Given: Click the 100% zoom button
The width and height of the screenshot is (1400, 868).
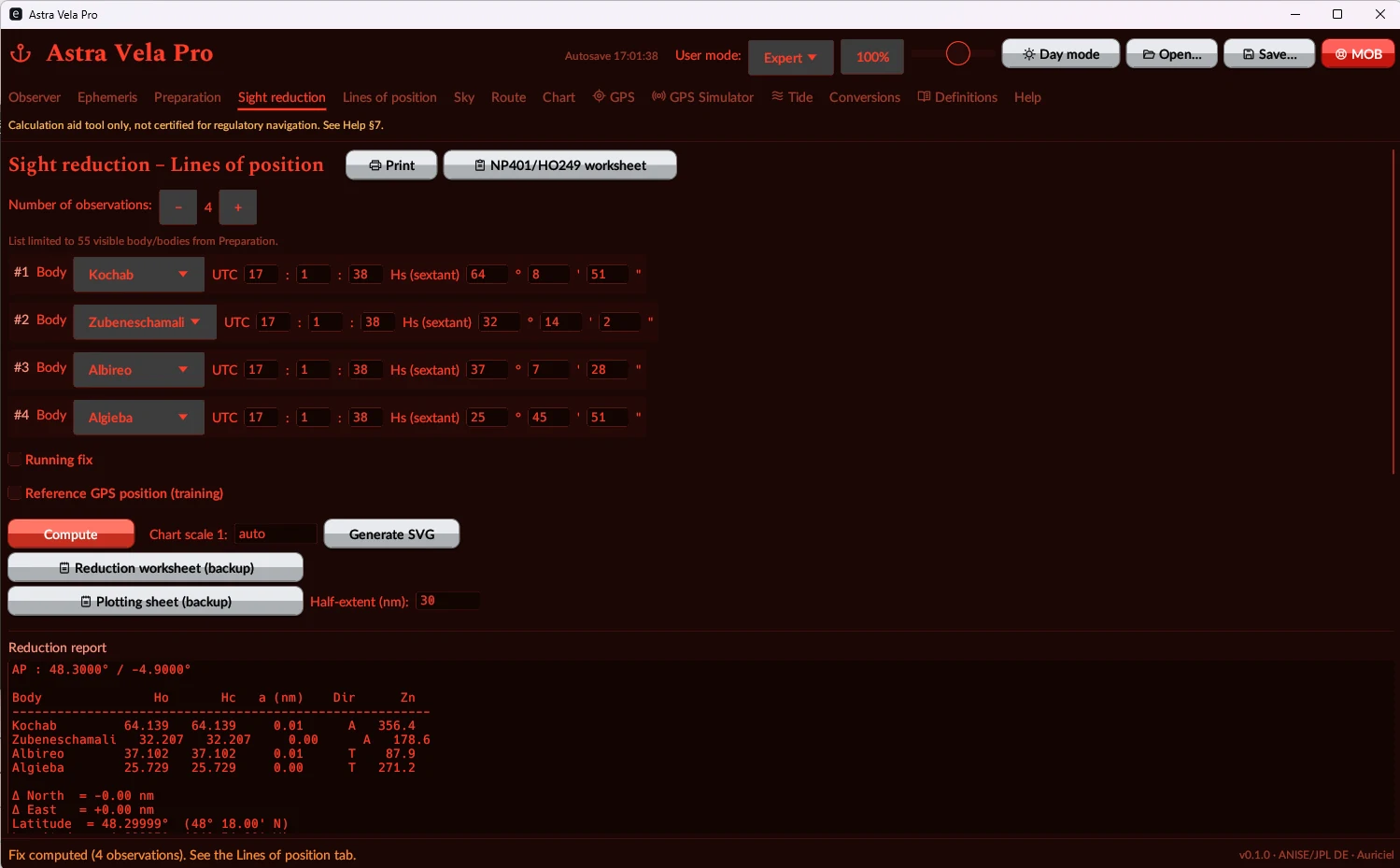Looking at the screenshot, I should (872, 57).
